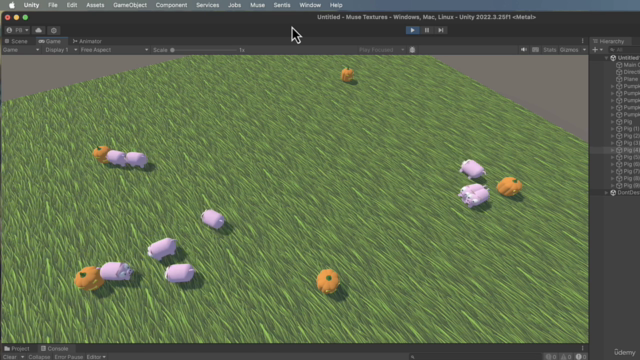This screenshot has height=360, width=640.
Task: Switch to the Scene tab
Action: click(x=16, y=41)
